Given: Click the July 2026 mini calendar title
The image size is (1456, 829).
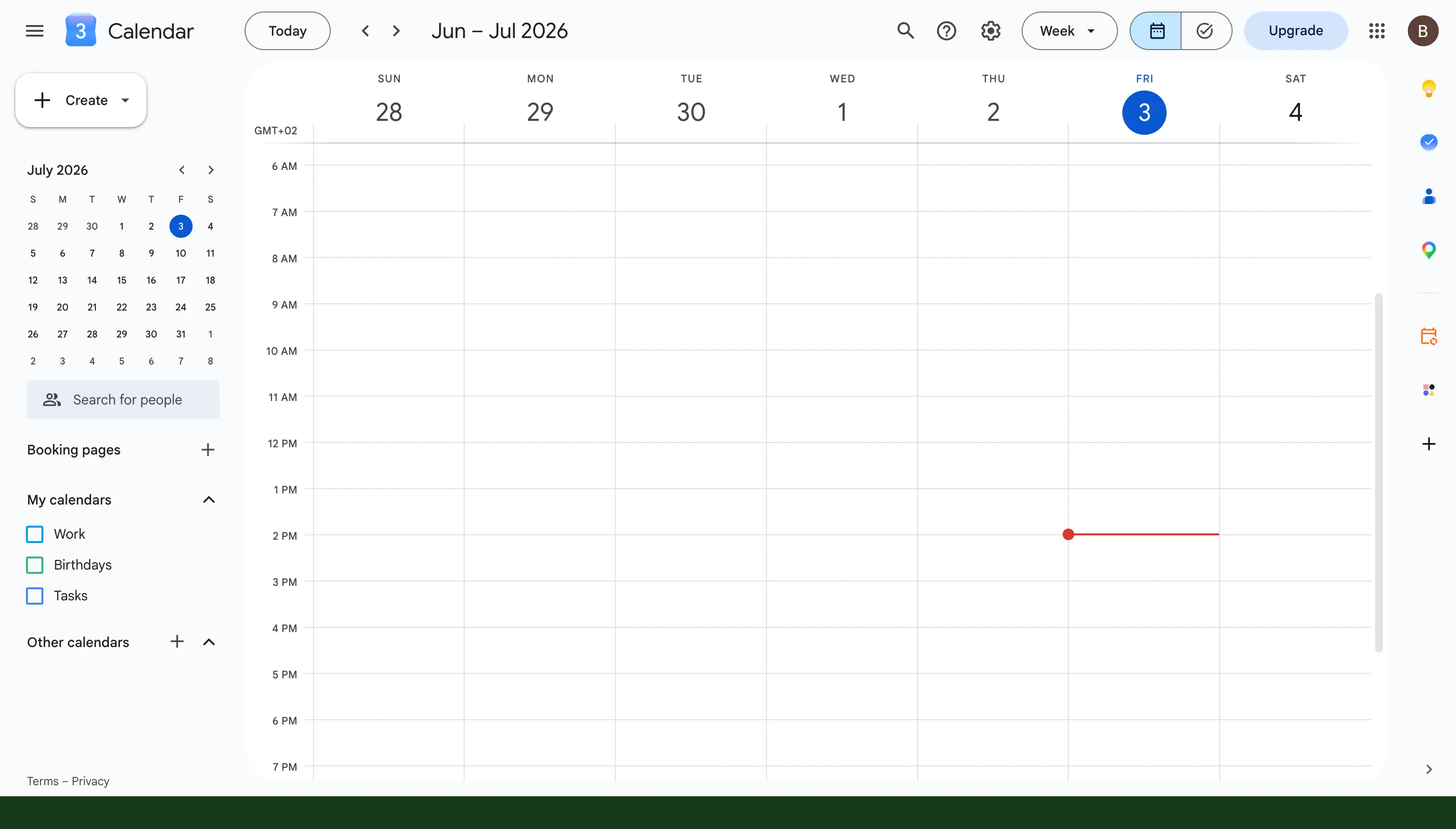Looking at the screenshot, I should (57, 169).
